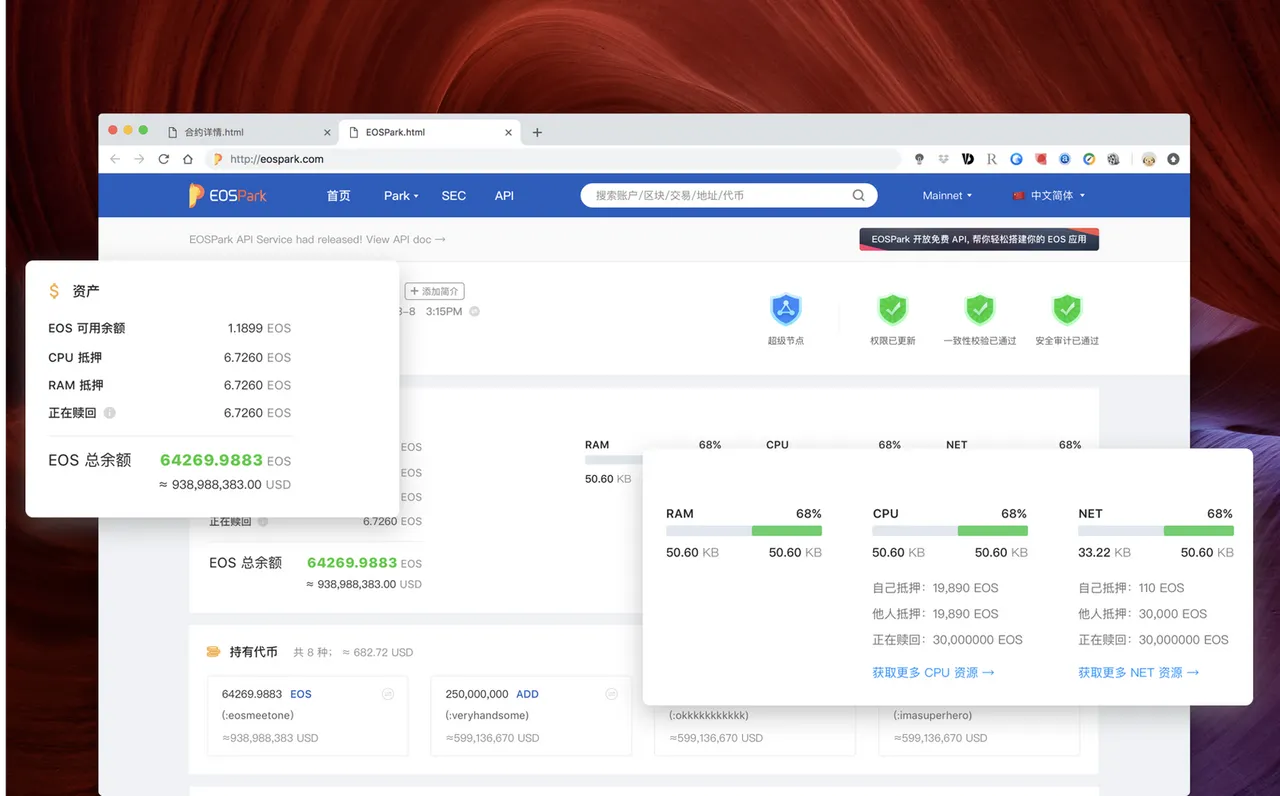Close the EOSPark.html tab
The width and height of the screenshot is (1280, 796).
click(508, 132)
